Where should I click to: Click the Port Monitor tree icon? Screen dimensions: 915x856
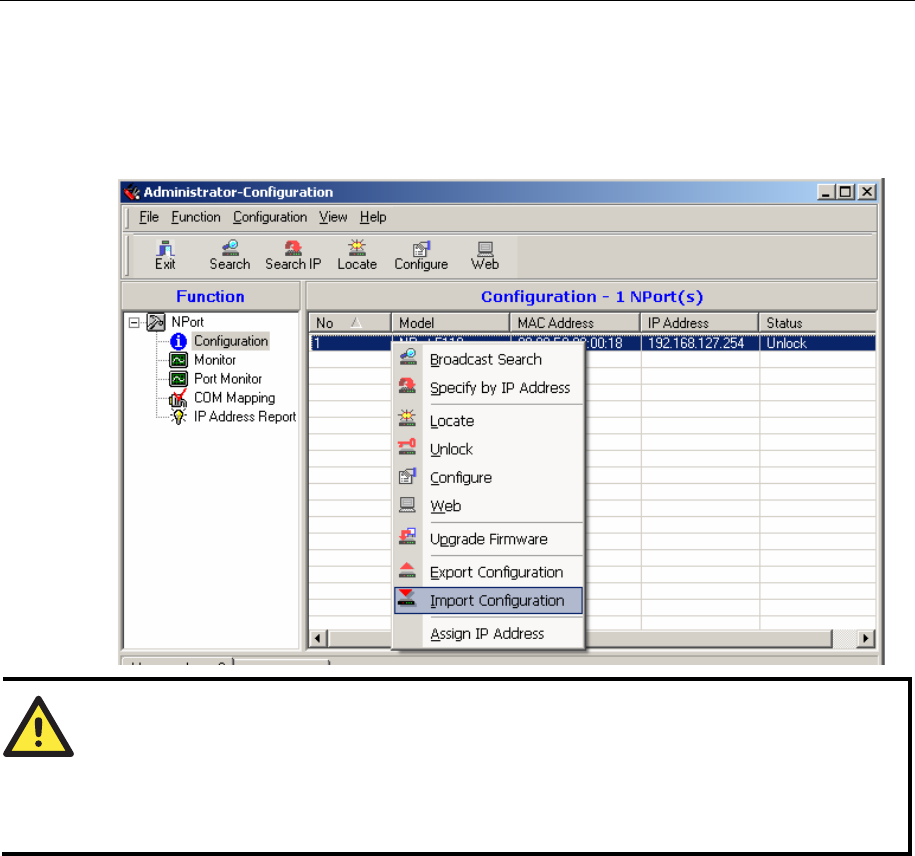tap(179, 379)
